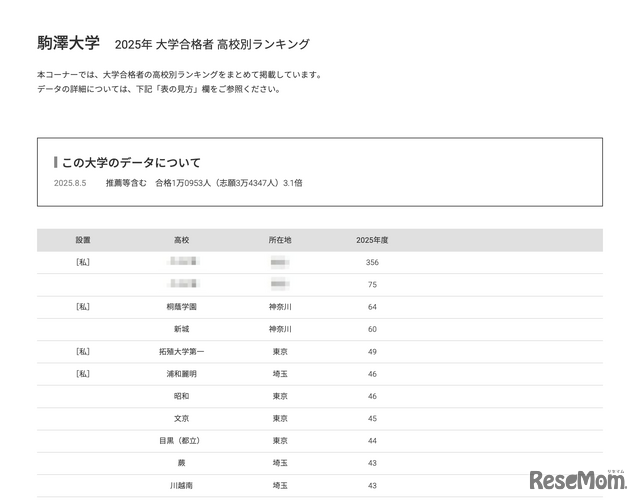The height and width of the screenshot is (503, 640).
Task: Click the 2025年 大学合格者 高校別ランキング heading
Action: [212, 44]
